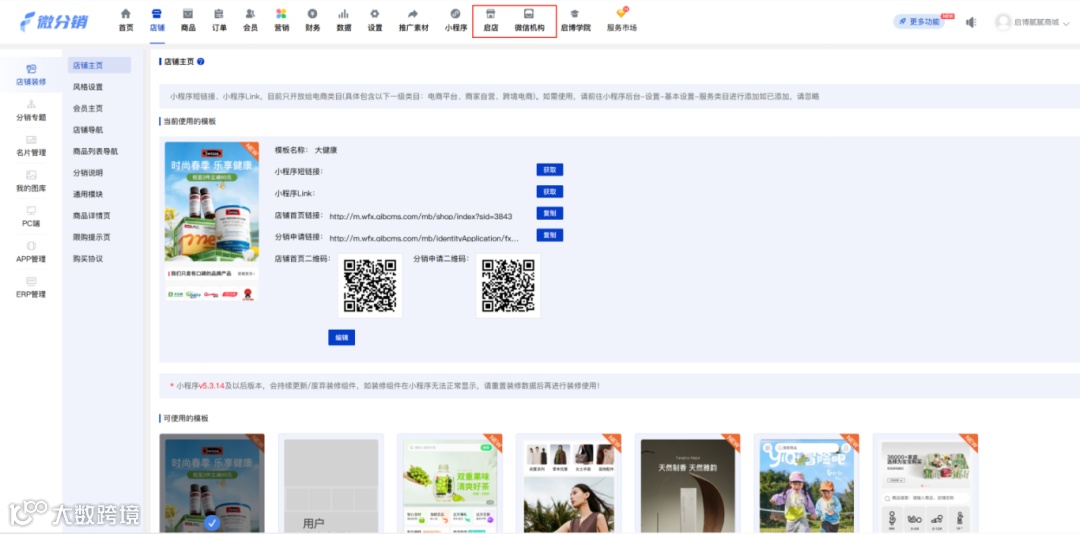Select the kids outdoor wear template
The width and height of the screenshot is (1080, 534).
pos(807,484)
